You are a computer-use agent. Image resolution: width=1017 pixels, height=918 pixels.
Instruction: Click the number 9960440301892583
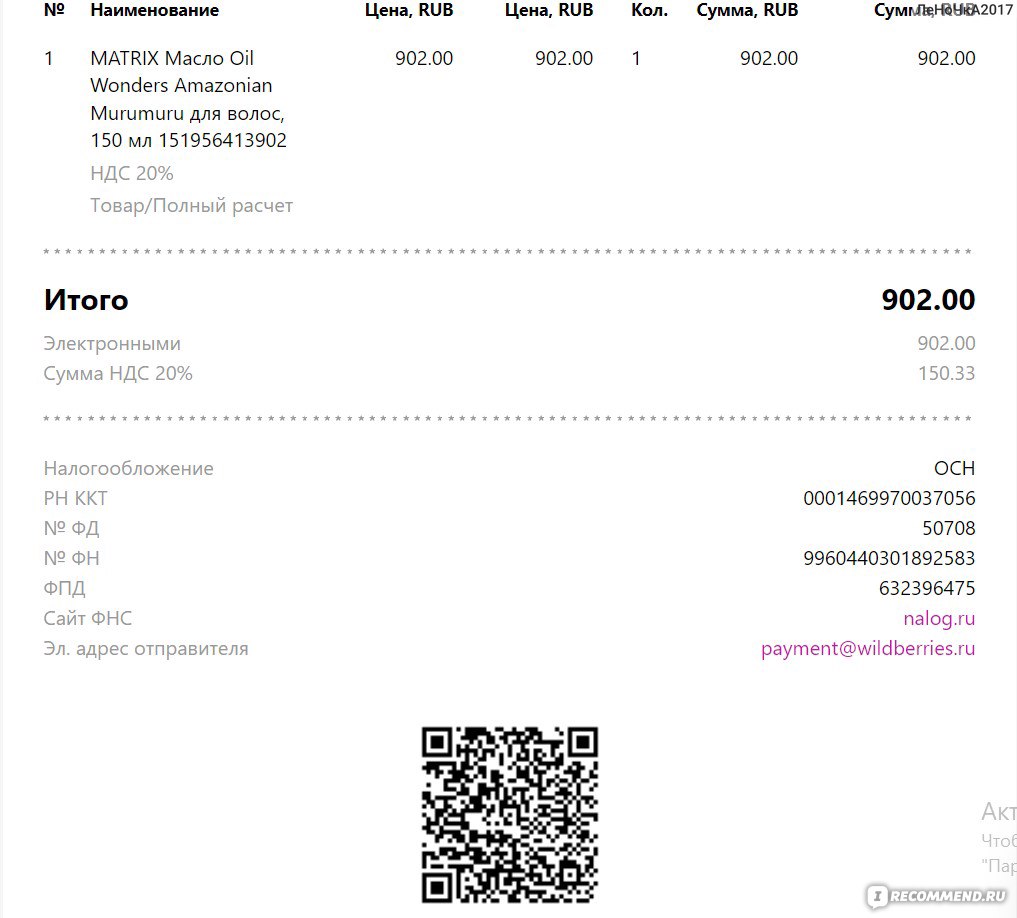pos(889,558)
